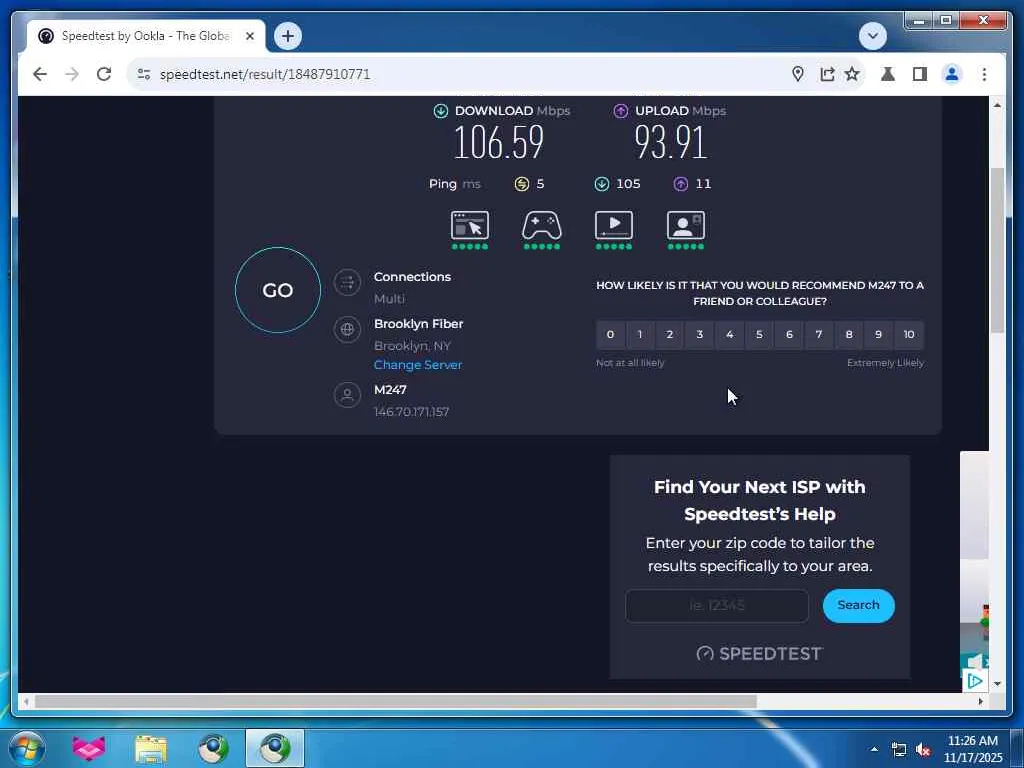Toggle the browser side panel
The width and height of the screenshot is (1024, 768).
coord(920,74)
